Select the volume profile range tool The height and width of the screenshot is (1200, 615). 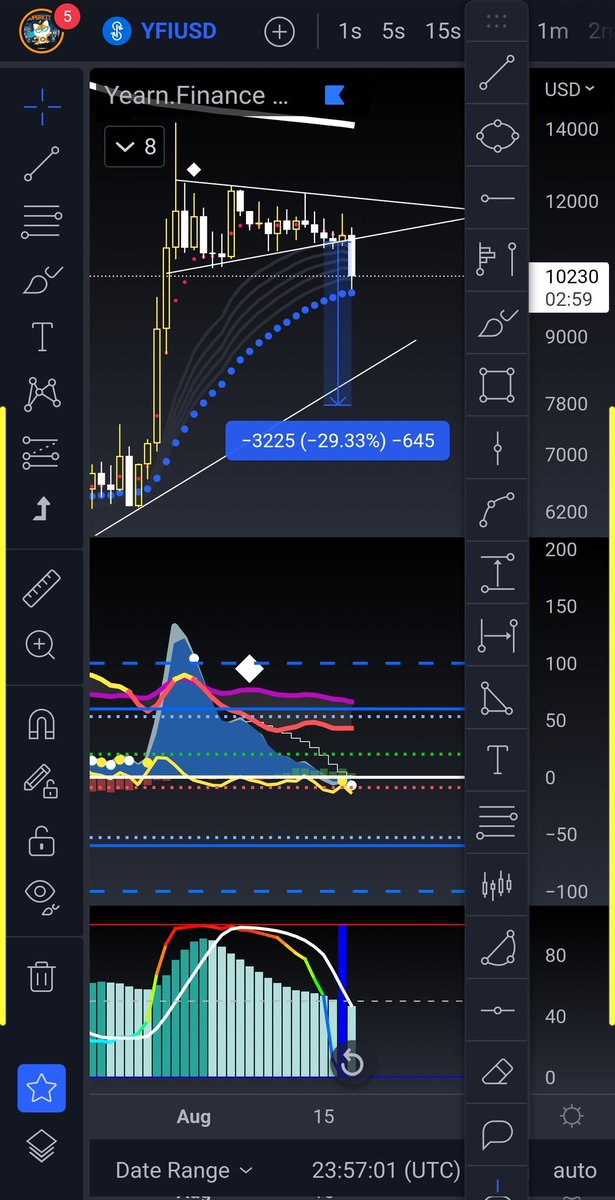tap(497, 259)
